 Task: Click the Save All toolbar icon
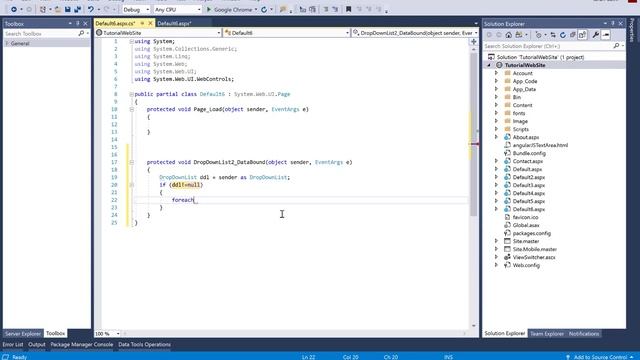click(77, 9)
